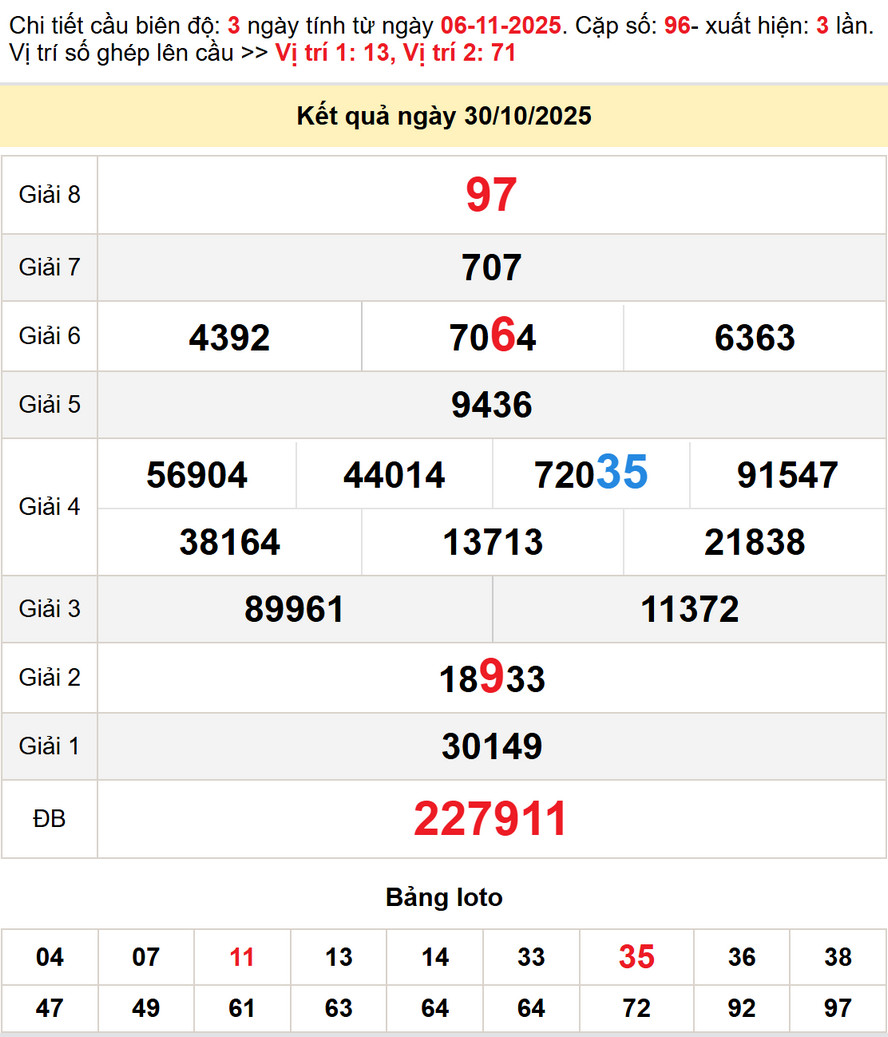The image size is (888, 1037).
Task: Click the Giải 2 result 18933
Action: coord(491,679)
